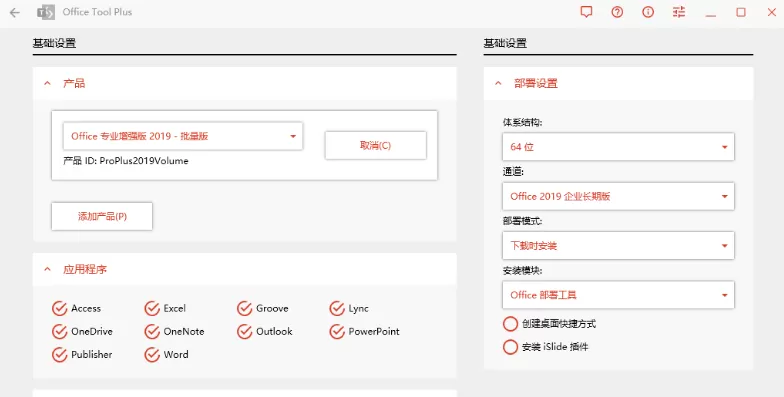Click the 部署模式 label

(522, 221)
